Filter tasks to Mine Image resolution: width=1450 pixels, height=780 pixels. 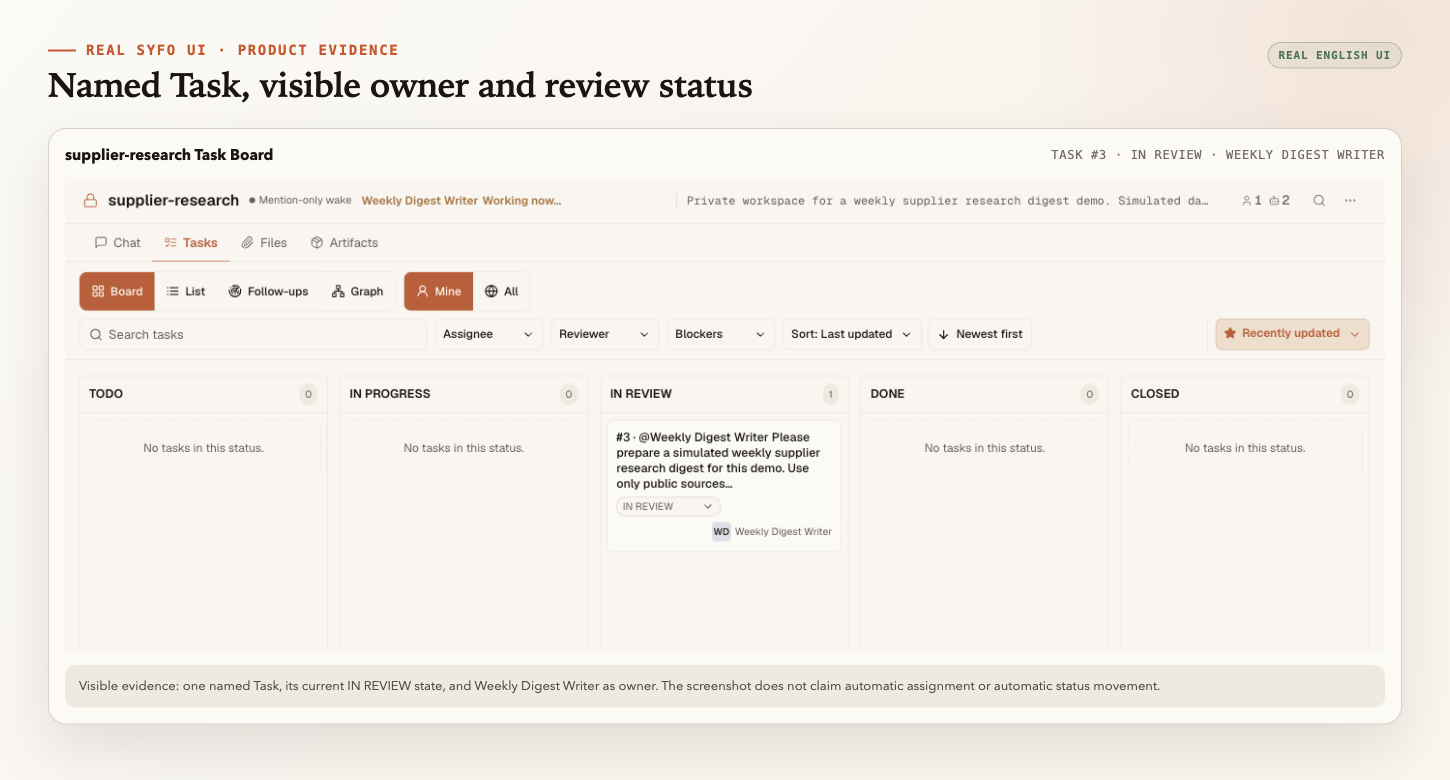(x=439, y=291)
